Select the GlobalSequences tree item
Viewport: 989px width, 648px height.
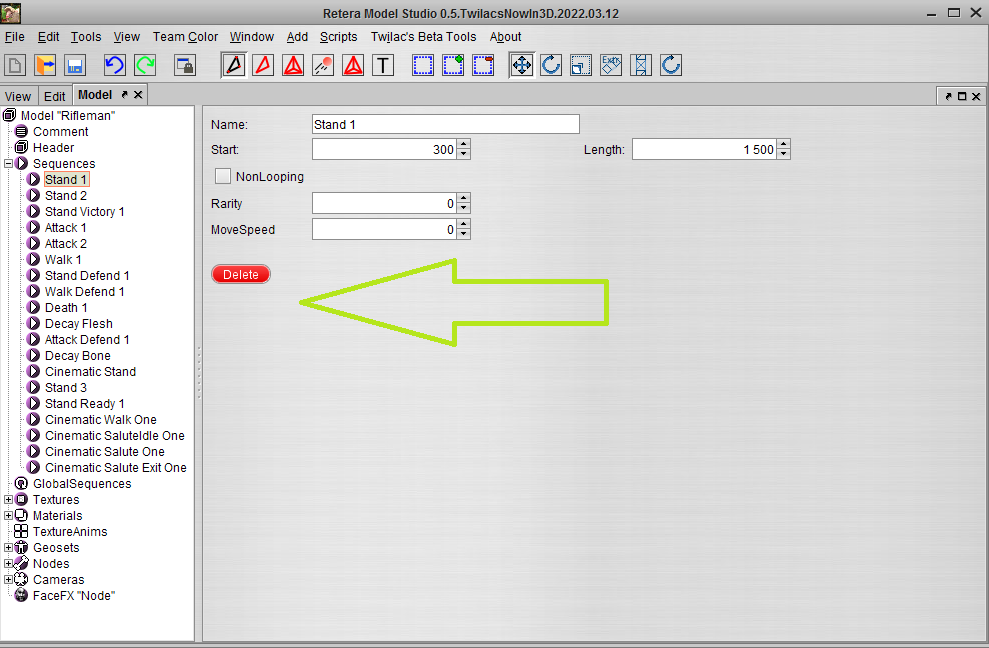82,483
